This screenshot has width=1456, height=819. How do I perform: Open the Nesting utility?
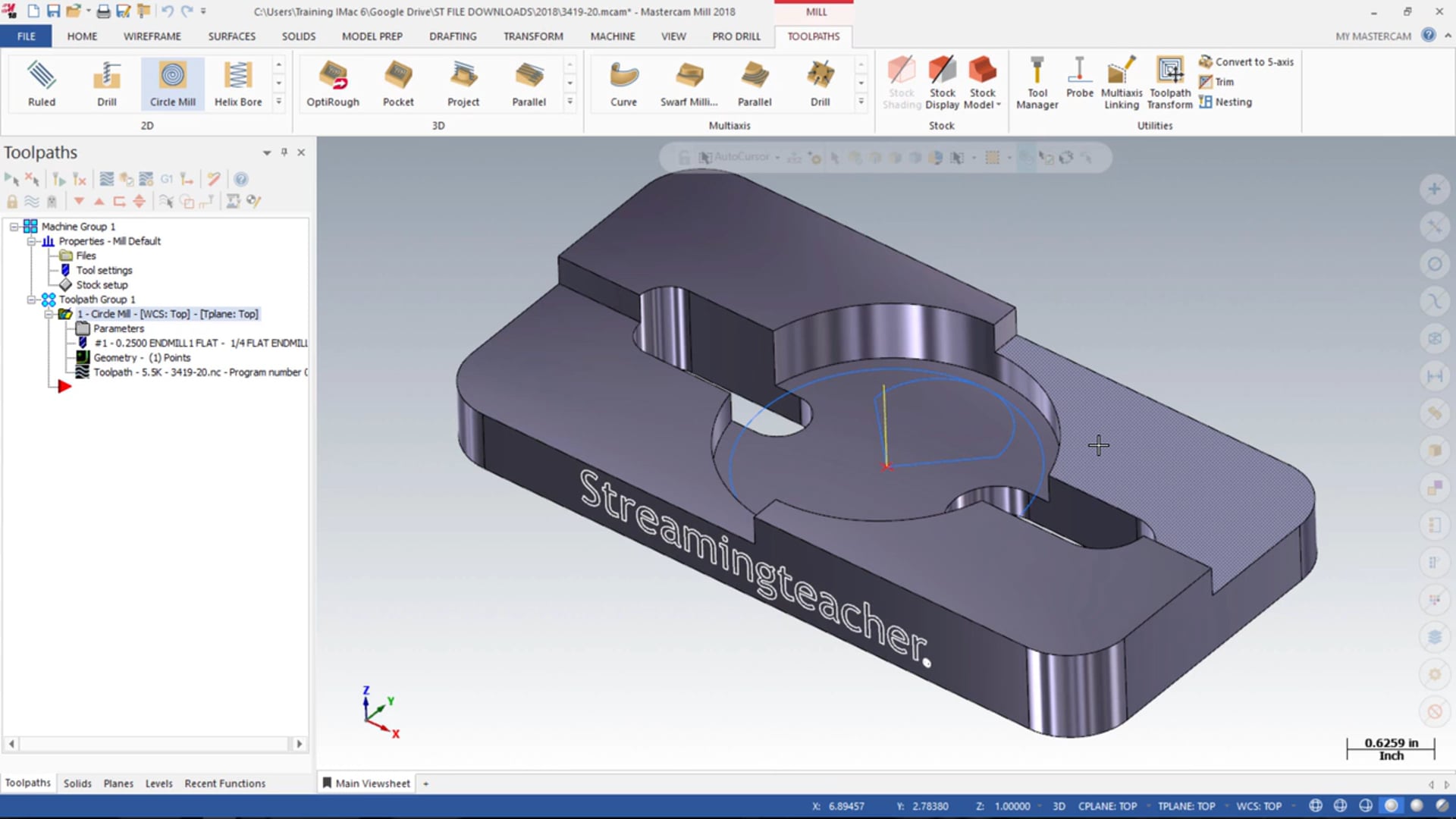tap(1225, 102)
